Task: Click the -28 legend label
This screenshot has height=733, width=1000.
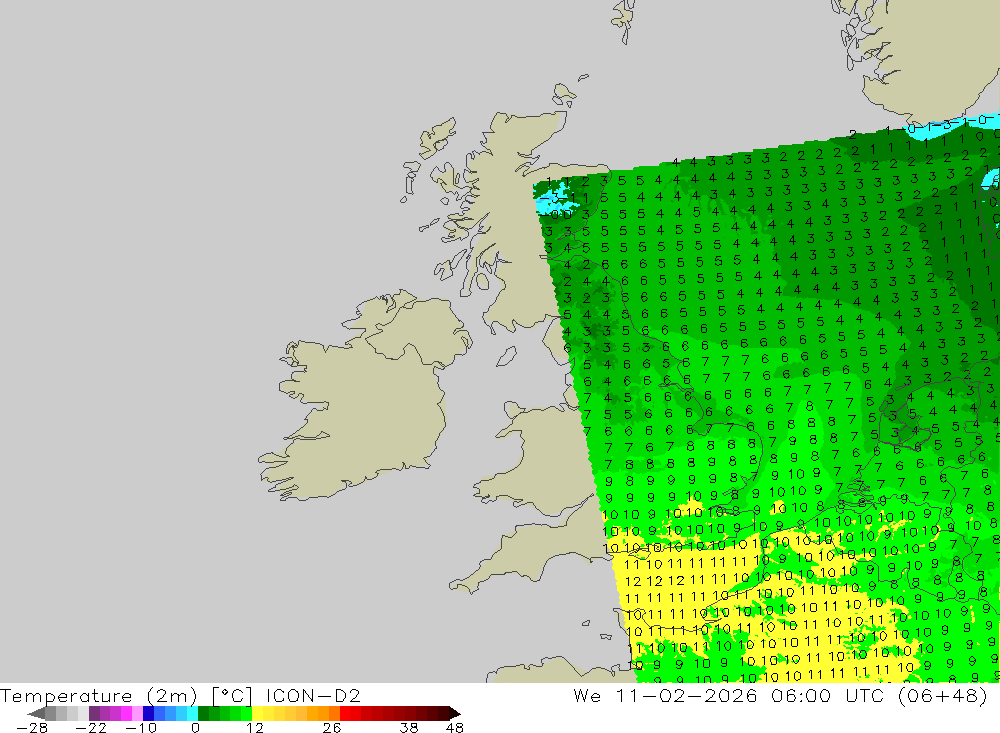Action: (32, 728)
